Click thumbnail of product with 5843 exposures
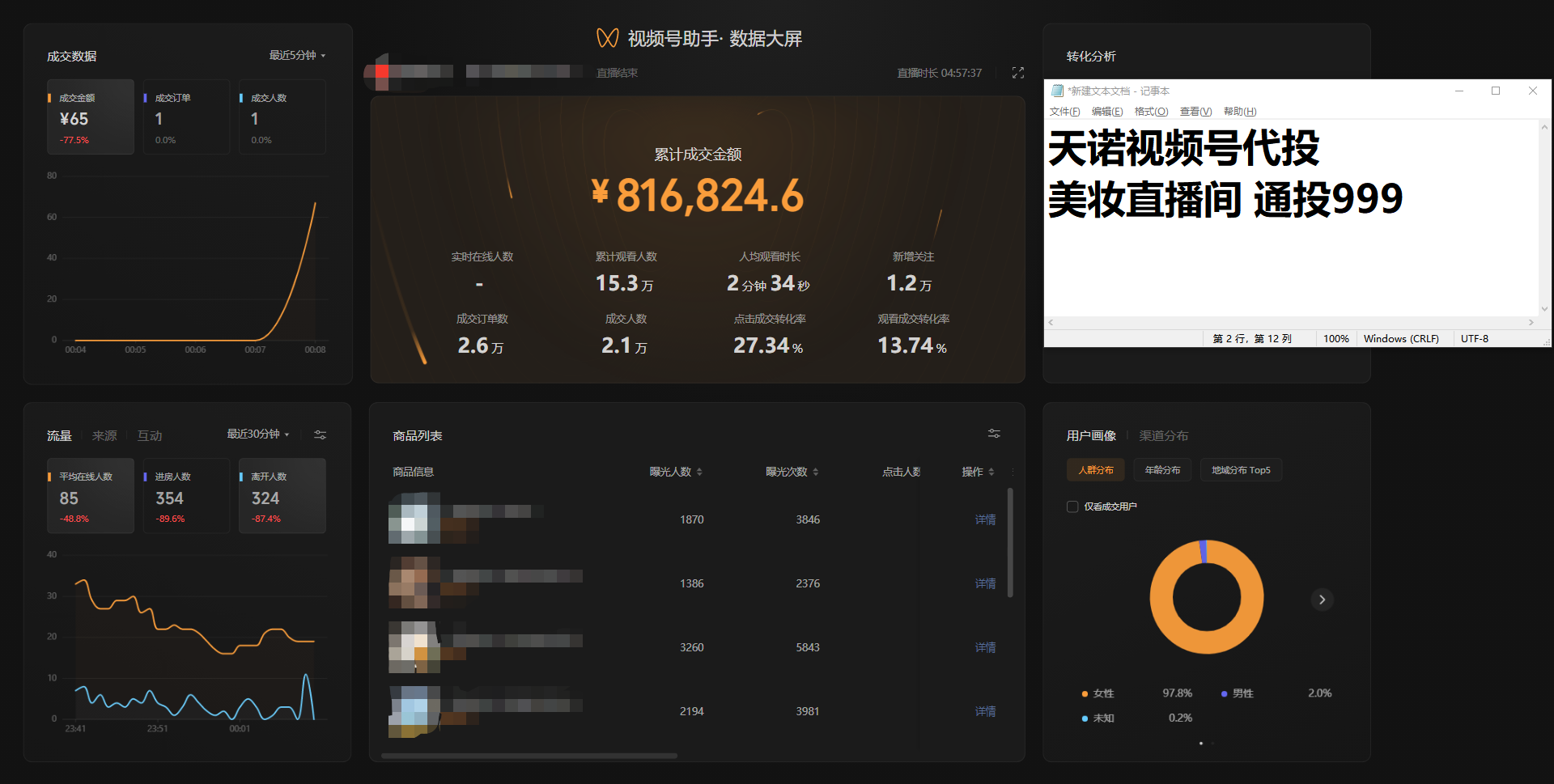Image resolution: width=1554 pixels, height=784 pixels. click(414, 647)
